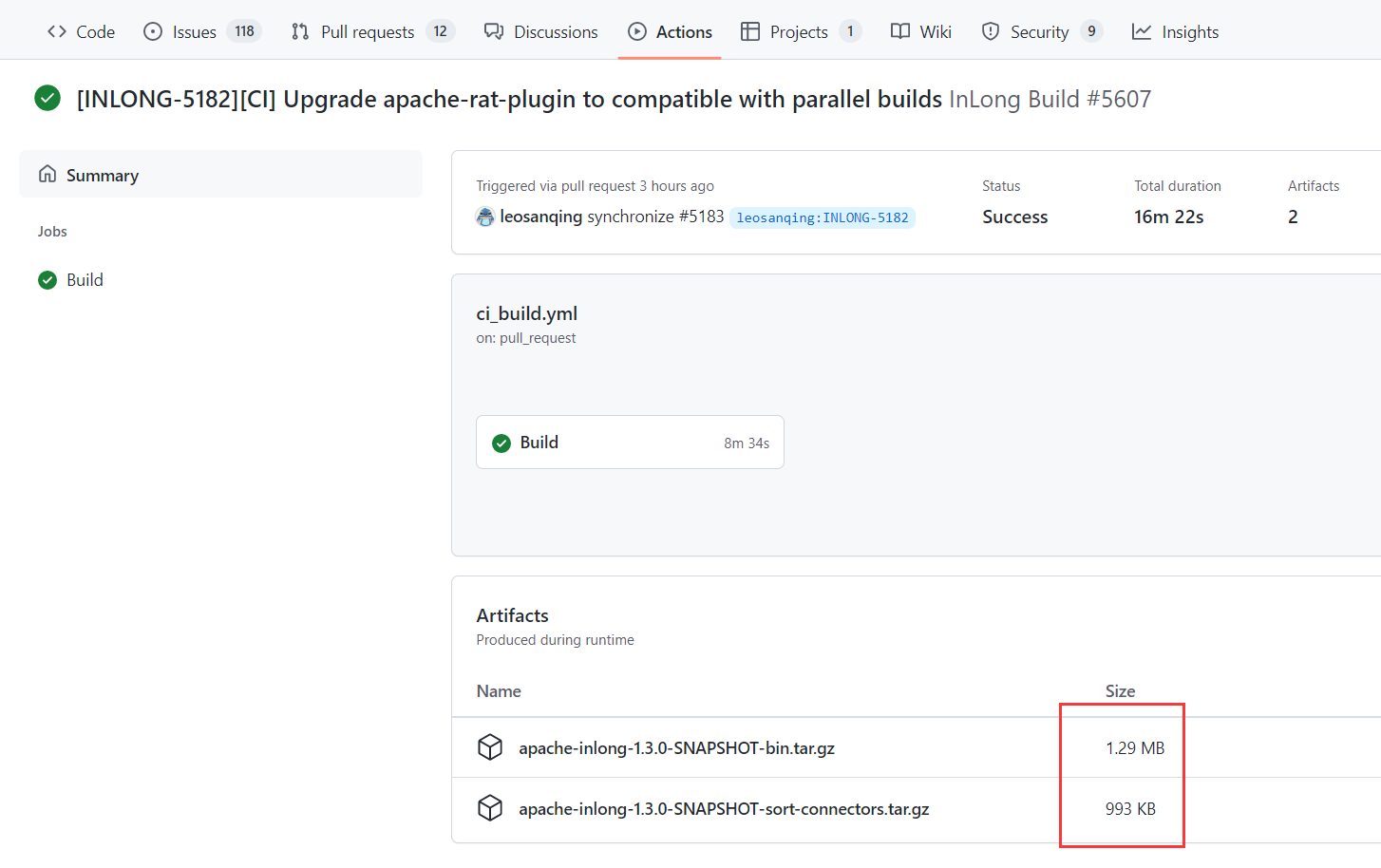Viewport: 1381px width, 868px height.
Task: Click the Projects table icon
Action: pos(750,31)
